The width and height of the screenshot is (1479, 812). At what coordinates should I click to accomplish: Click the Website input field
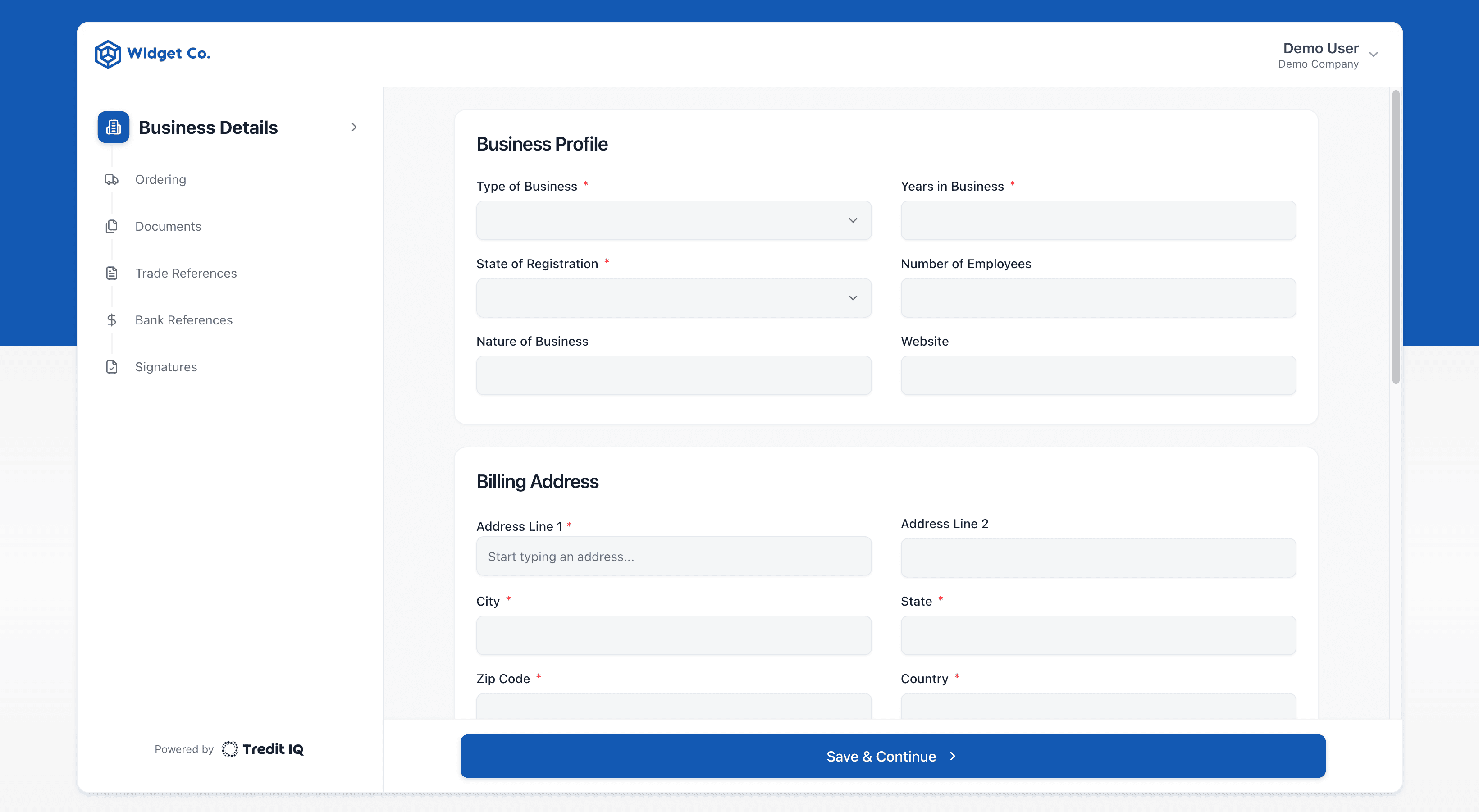1097,375
